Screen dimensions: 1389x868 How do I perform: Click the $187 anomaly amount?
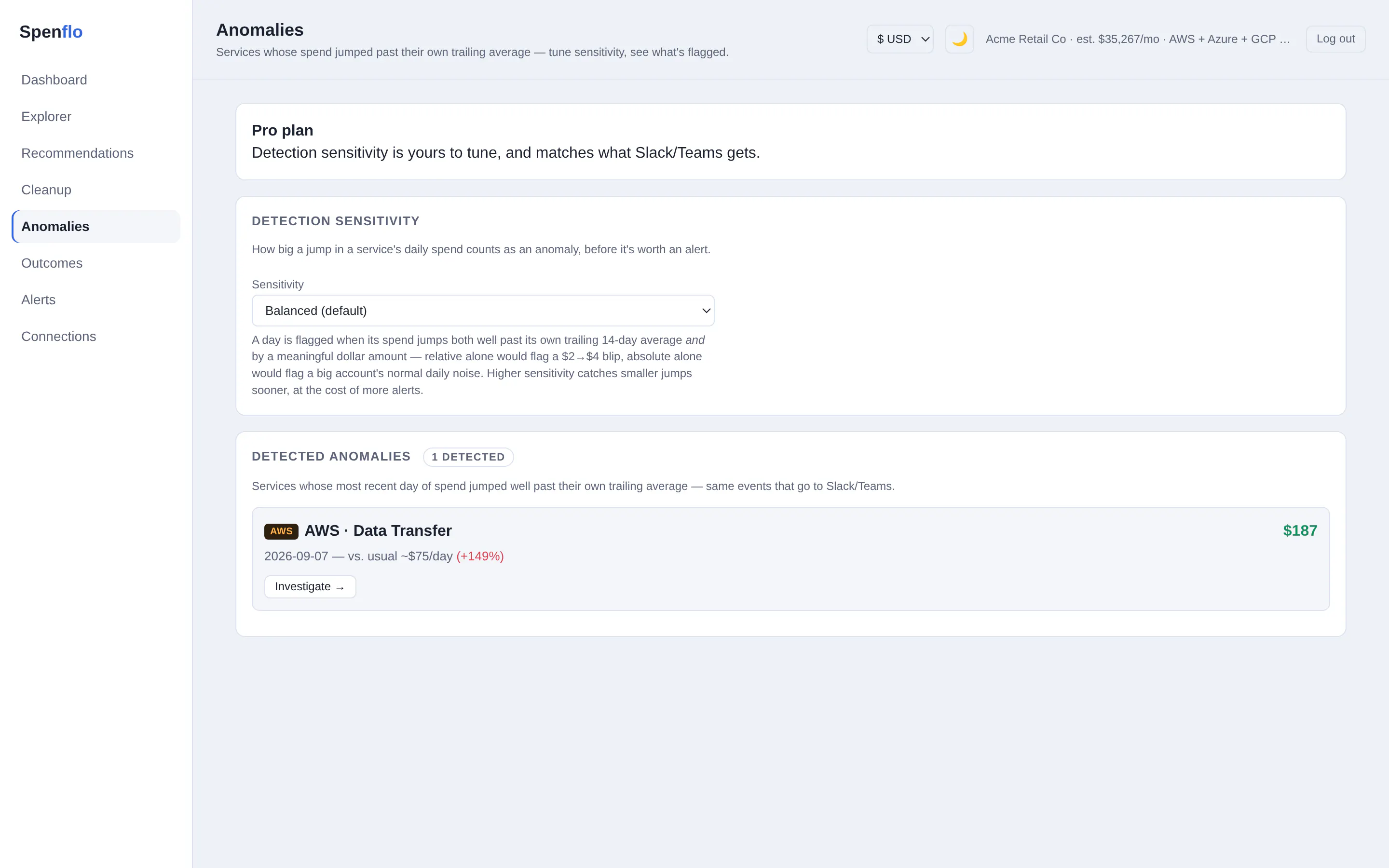[x=1299, y=530]
